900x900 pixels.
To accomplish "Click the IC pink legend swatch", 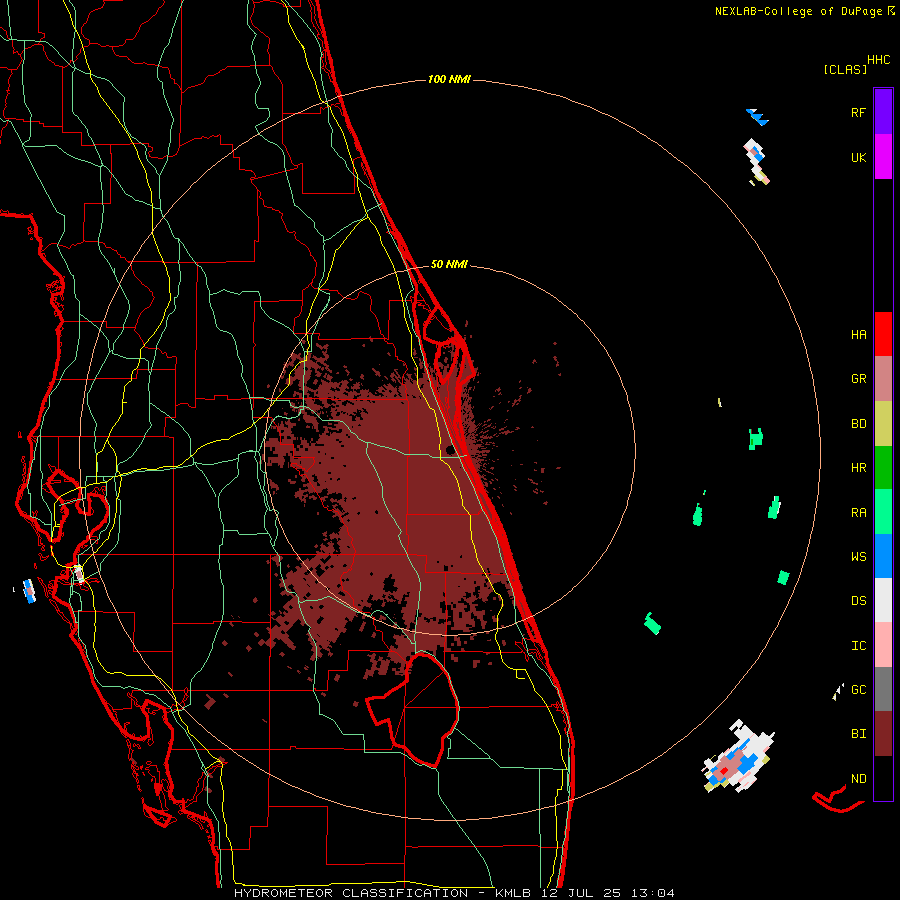I will [x=883, y=645].
